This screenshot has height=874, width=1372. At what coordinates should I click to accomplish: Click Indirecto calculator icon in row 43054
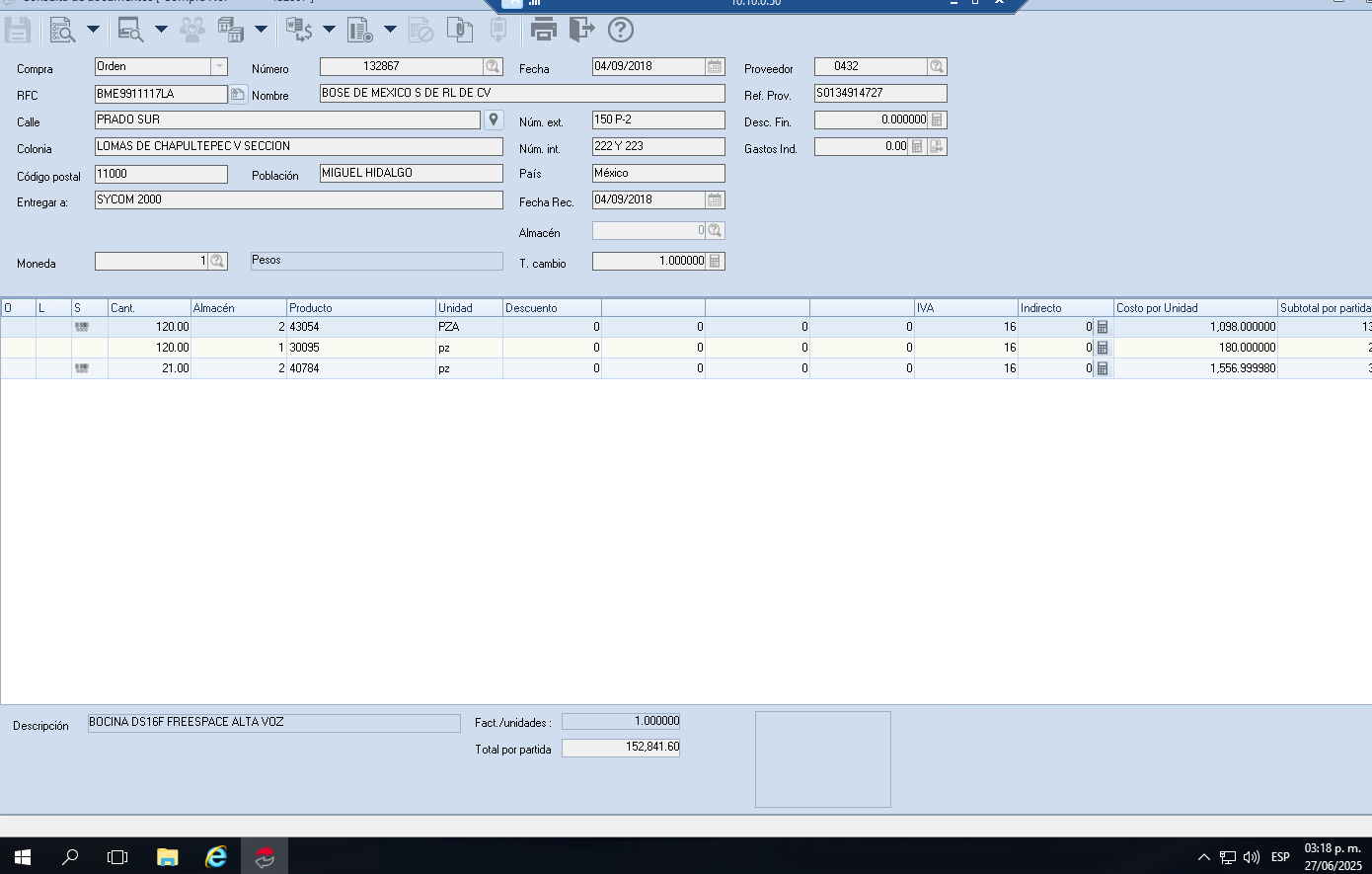click(1103, 327)
